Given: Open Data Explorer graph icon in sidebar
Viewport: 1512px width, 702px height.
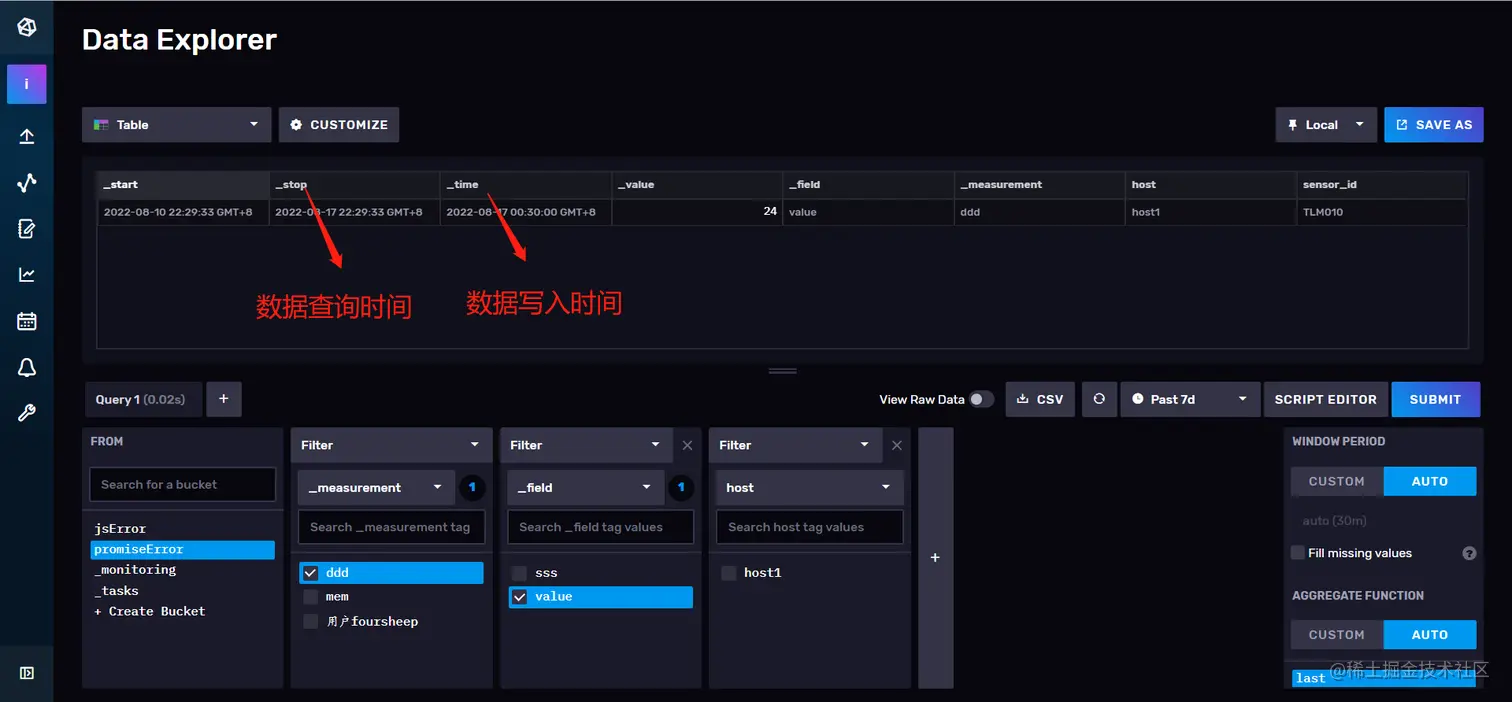Looking at the screenshot, I should [27, 183].
